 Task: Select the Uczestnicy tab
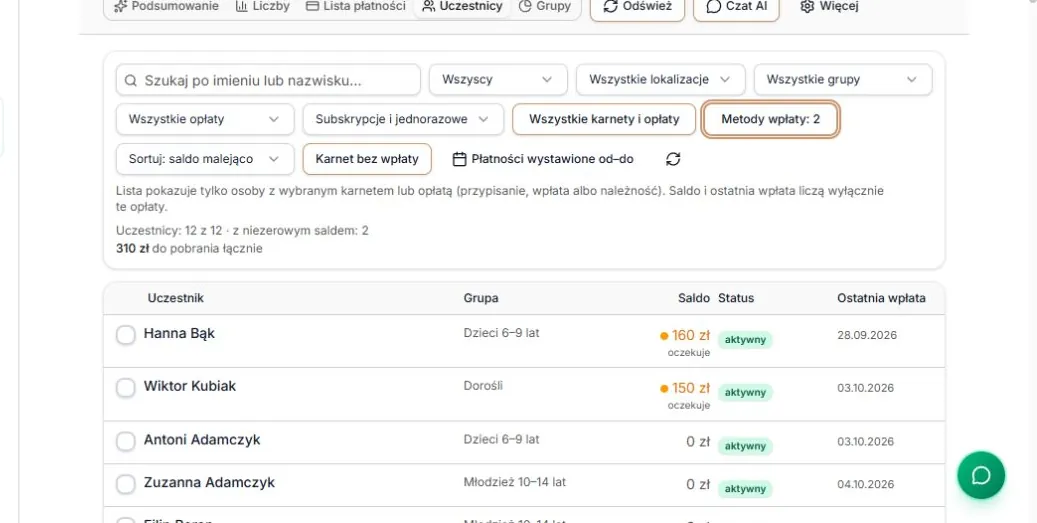click(462, 7)
